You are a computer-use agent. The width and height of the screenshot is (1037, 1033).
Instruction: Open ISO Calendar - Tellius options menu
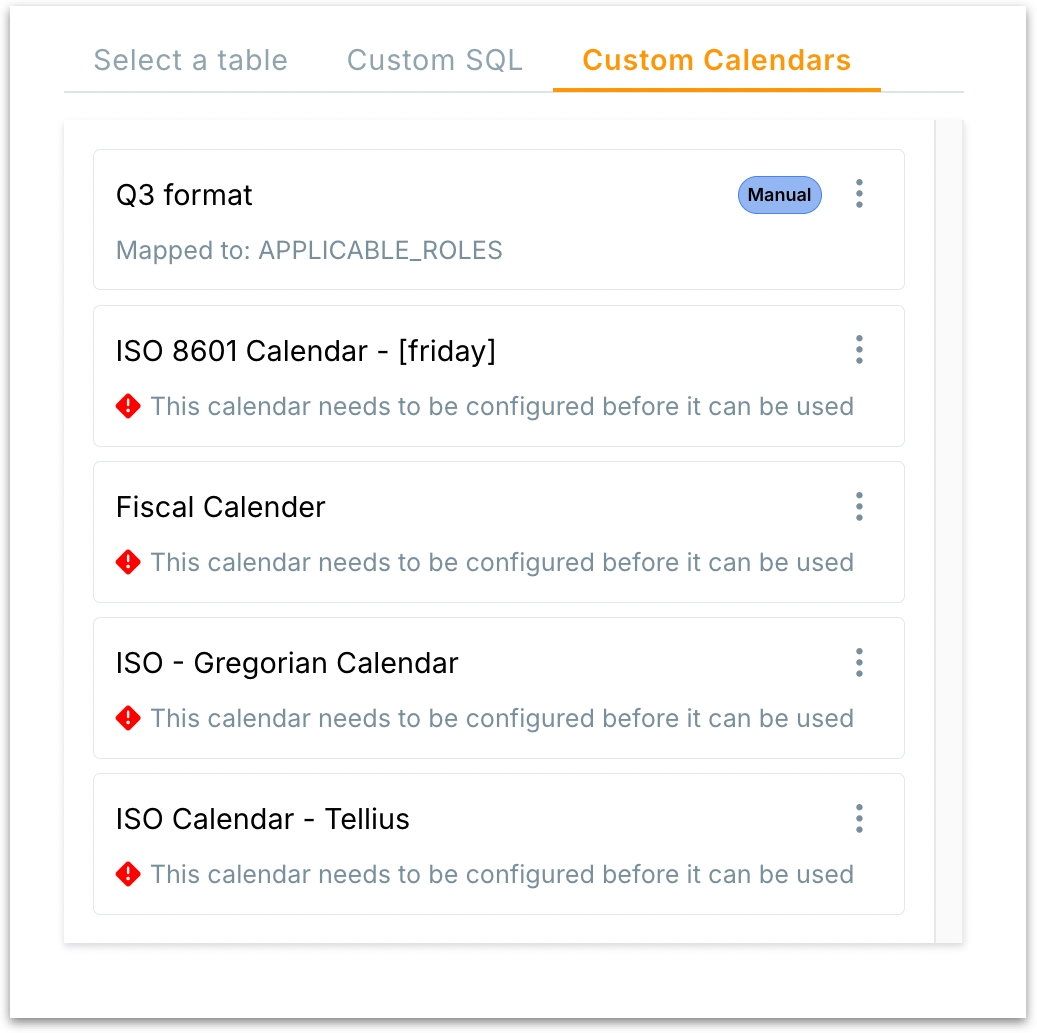859,818
